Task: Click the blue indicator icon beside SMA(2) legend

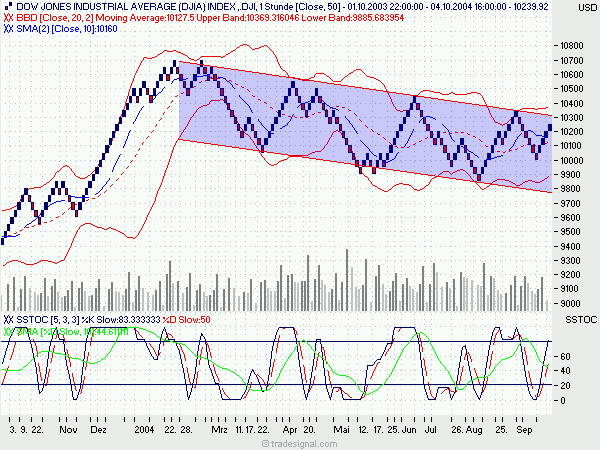Action: click(x=8, y=29)
